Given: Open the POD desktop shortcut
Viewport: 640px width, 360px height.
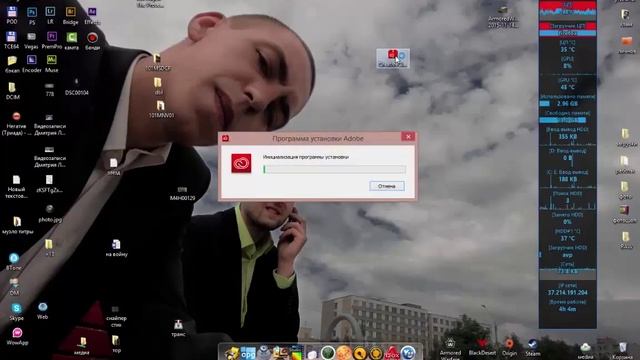Looking at the screenshot, I should point(12,15).
